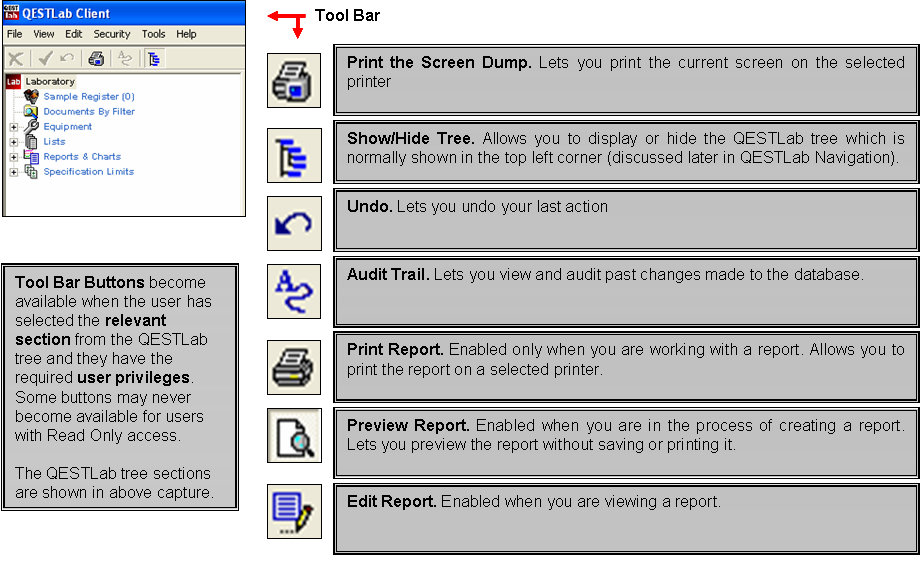The image size is (920, 570).
Task: Click the grey X button in QESTLab Client toolbar
Action: (16, 58)
